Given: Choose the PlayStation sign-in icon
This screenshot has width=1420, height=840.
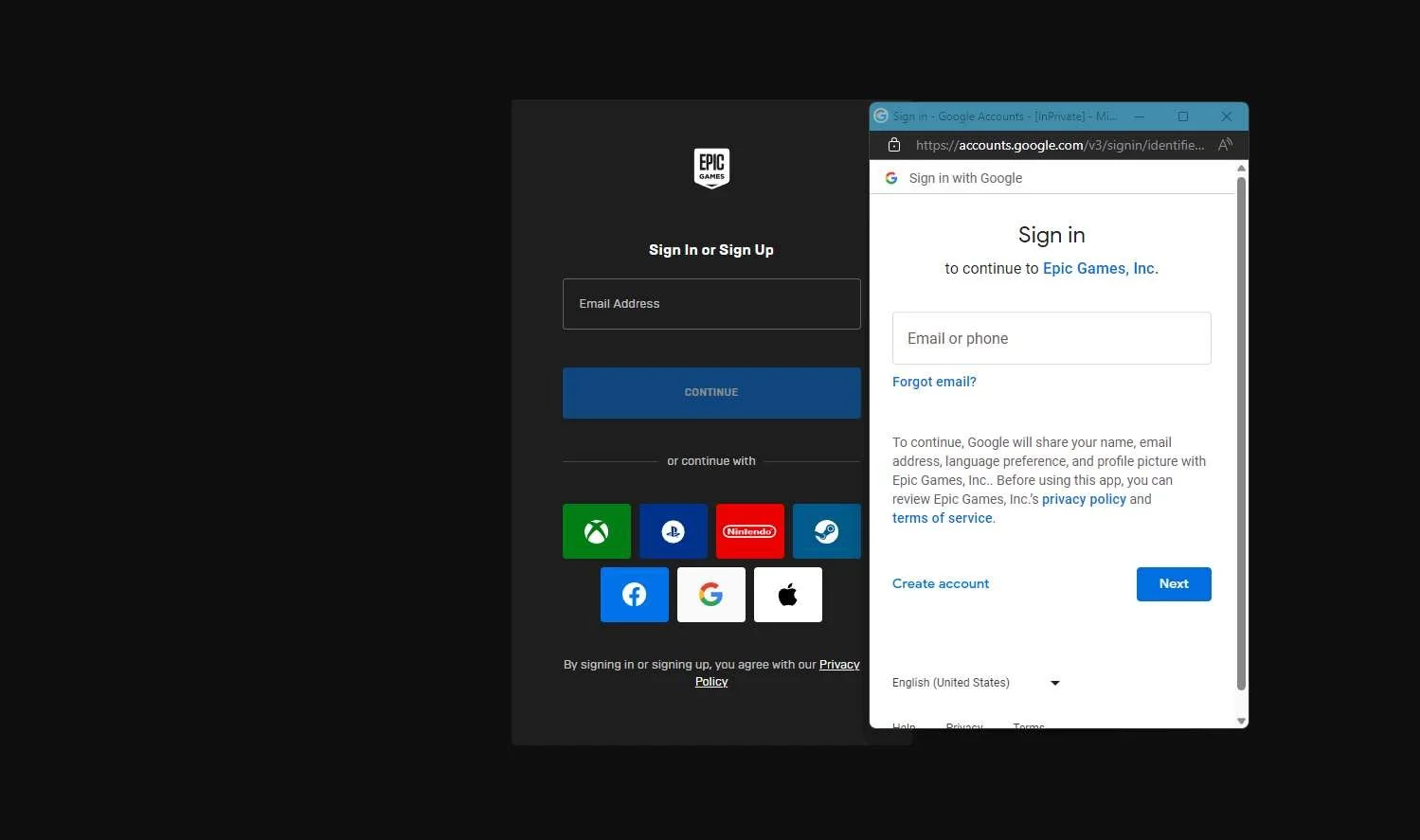Looking at the screenshot, I should click(x=674, y=531).
